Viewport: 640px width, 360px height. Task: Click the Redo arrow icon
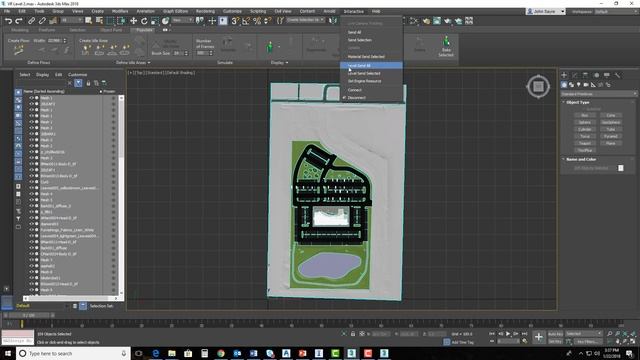pyautogui.click(x=18, y=21)
